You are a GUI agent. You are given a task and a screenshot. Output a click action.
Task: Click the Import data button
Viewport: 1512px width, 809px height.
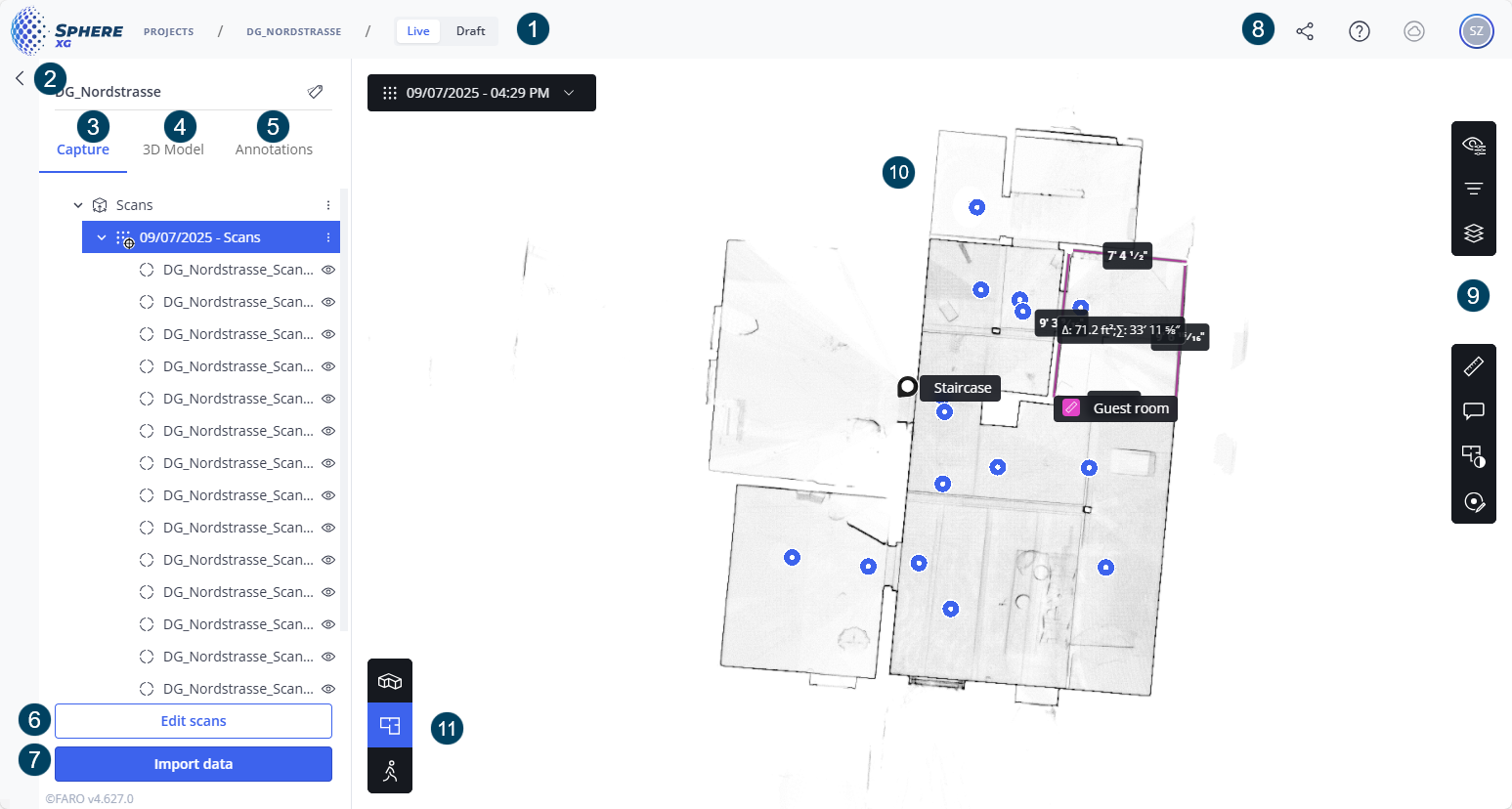pyautogui.click(x=194, y=764)
